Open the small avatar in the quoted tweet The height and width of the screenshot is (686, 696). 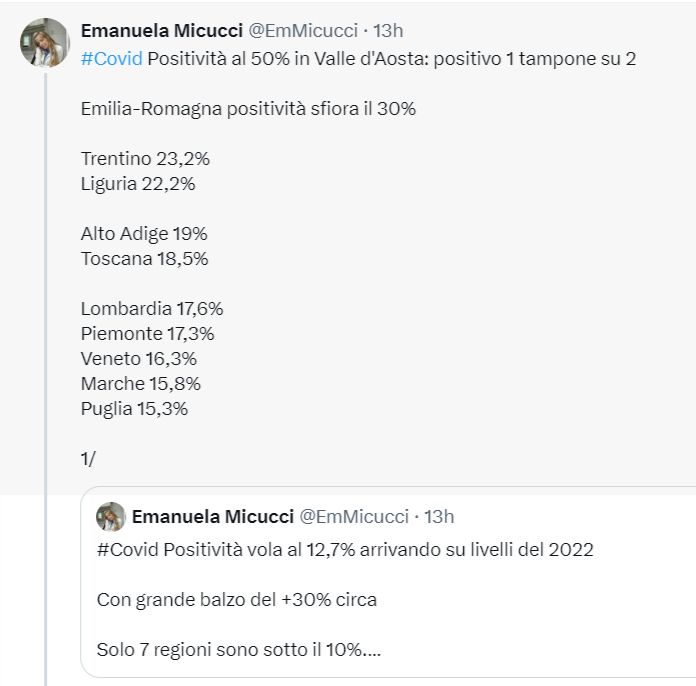tap(110, 517)
